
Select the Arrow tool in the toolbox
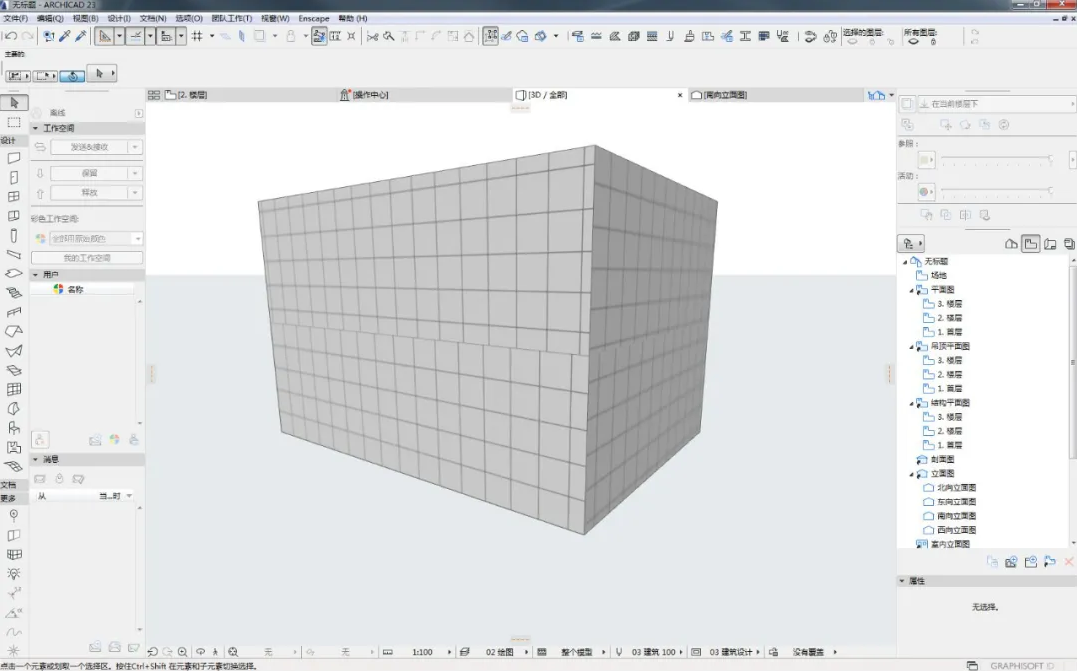pos(14,103)
